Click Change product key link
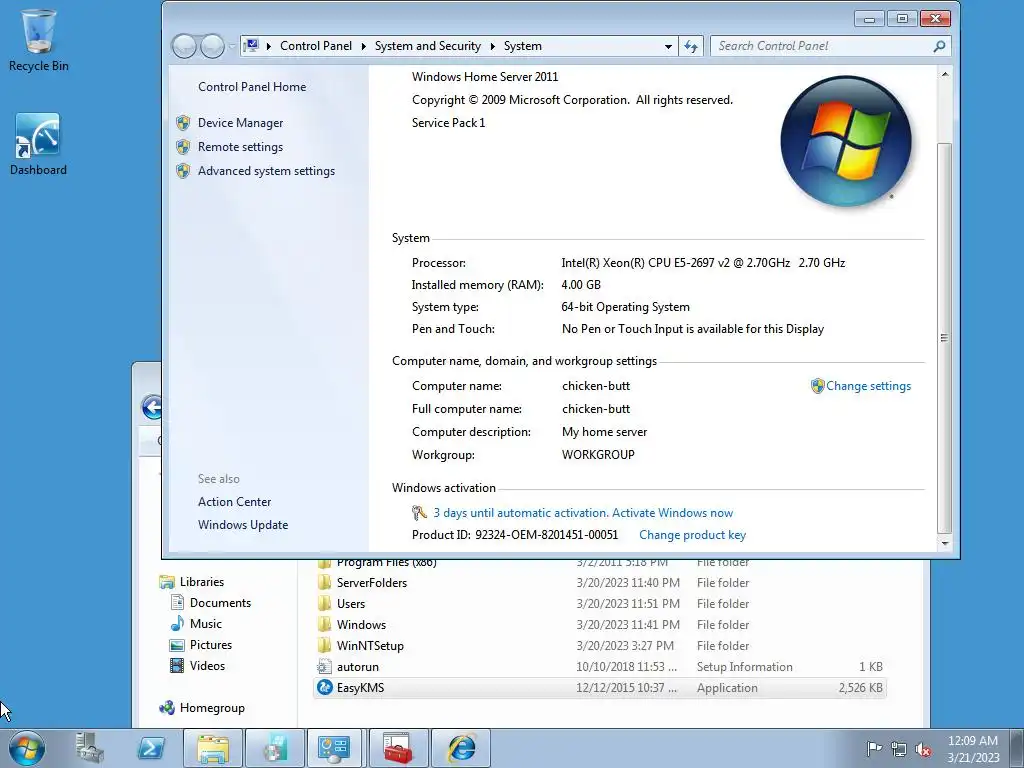 tap(692, 535)
